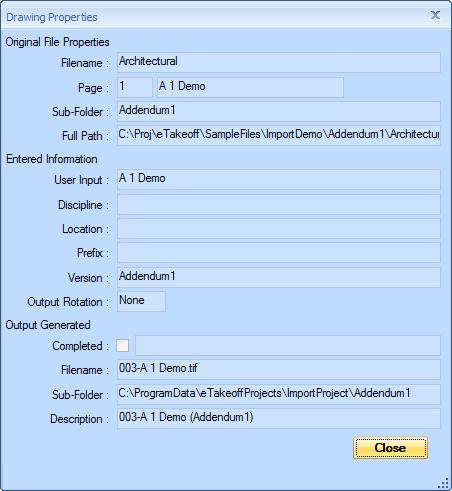452x491 pixels.
Task: Click the Page number field
Action: pos(135,87)
